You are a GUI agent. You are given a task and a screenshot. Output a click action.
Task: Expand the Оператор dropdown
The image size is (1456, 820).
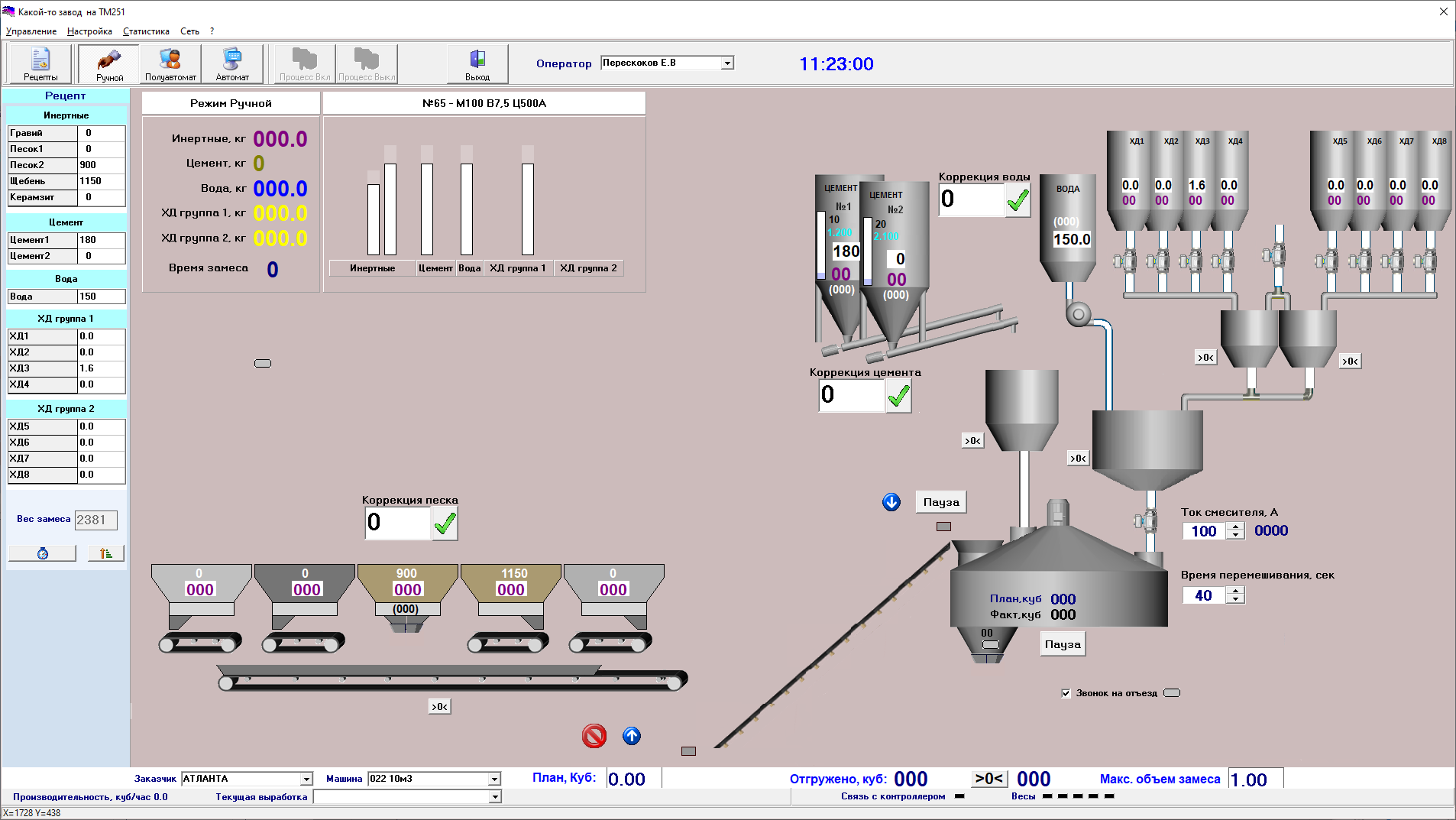pos(727,63)
